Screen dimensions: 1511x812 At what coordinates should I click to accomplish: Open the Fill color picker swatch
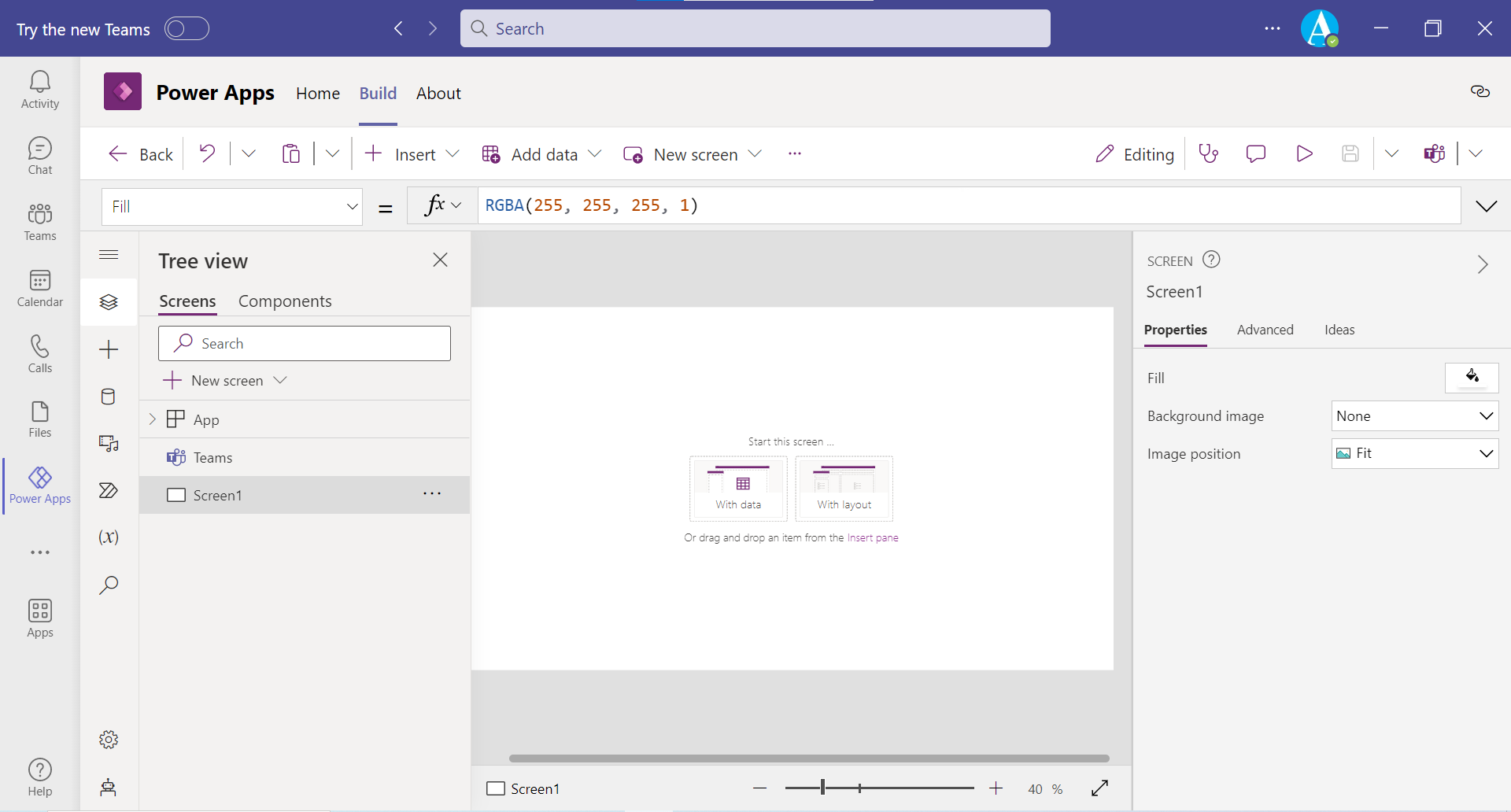[1471, 378]
